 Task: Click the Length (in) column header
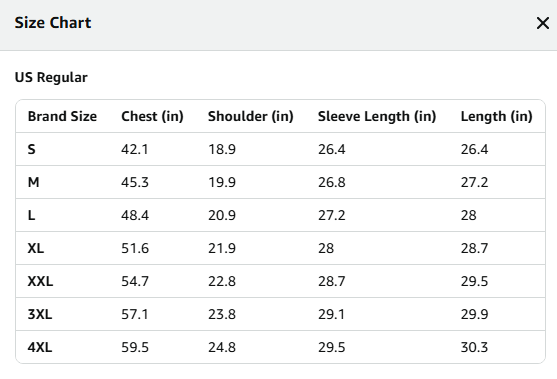click(497, 117)
